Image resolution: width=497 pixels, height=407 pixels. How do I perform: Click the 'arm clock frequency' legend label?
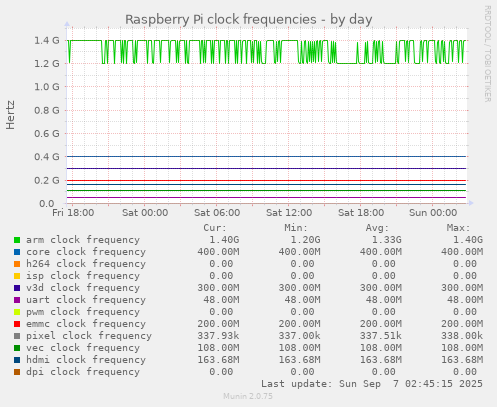tap(83, 240)
